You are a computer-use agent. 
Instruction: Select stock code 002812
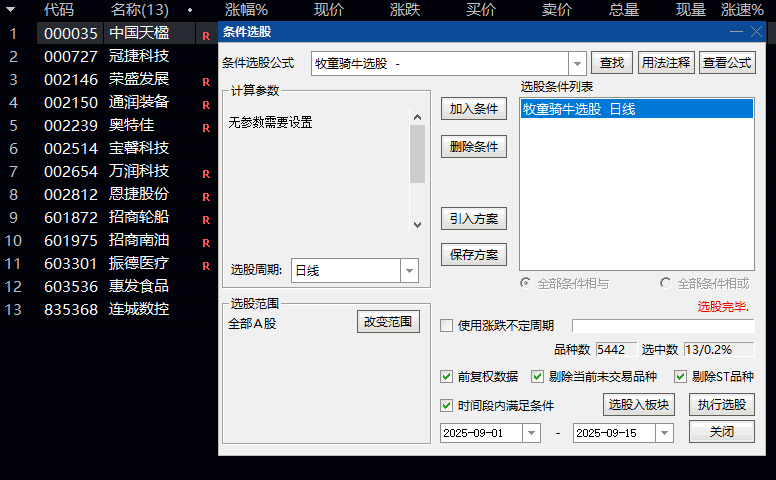(x=71, y=194)
